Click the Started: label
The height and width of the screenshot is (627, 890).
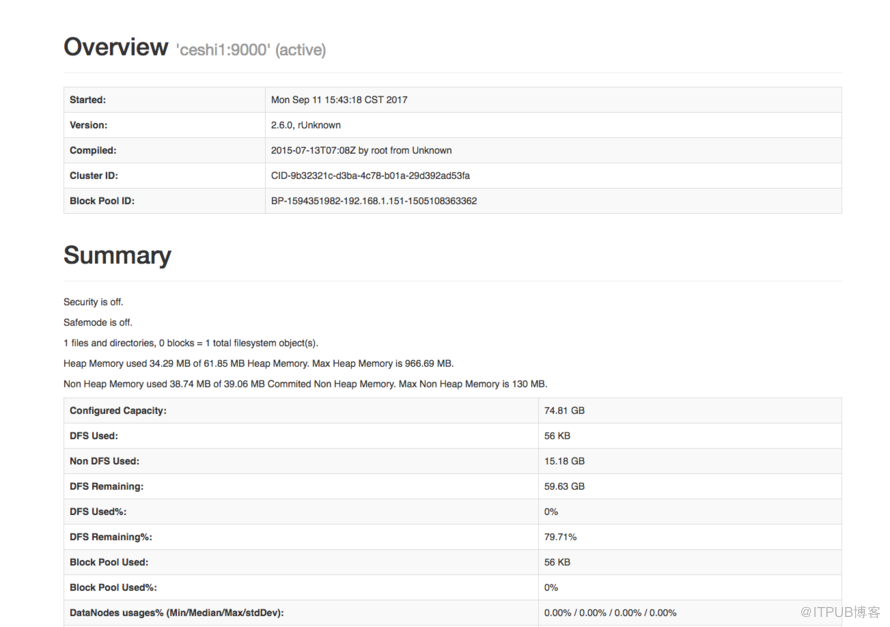pyautogui.click(x=87, y=100)
